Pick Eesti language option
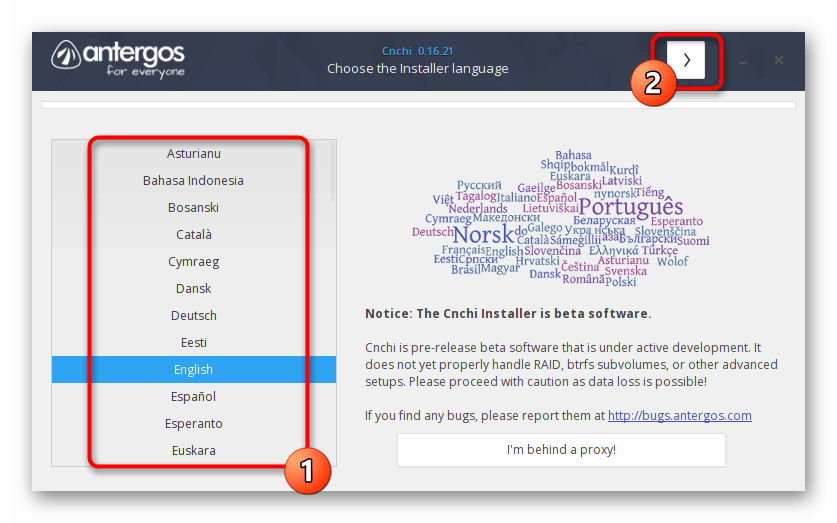Viewport: 837px width, 523px height. 193,343
